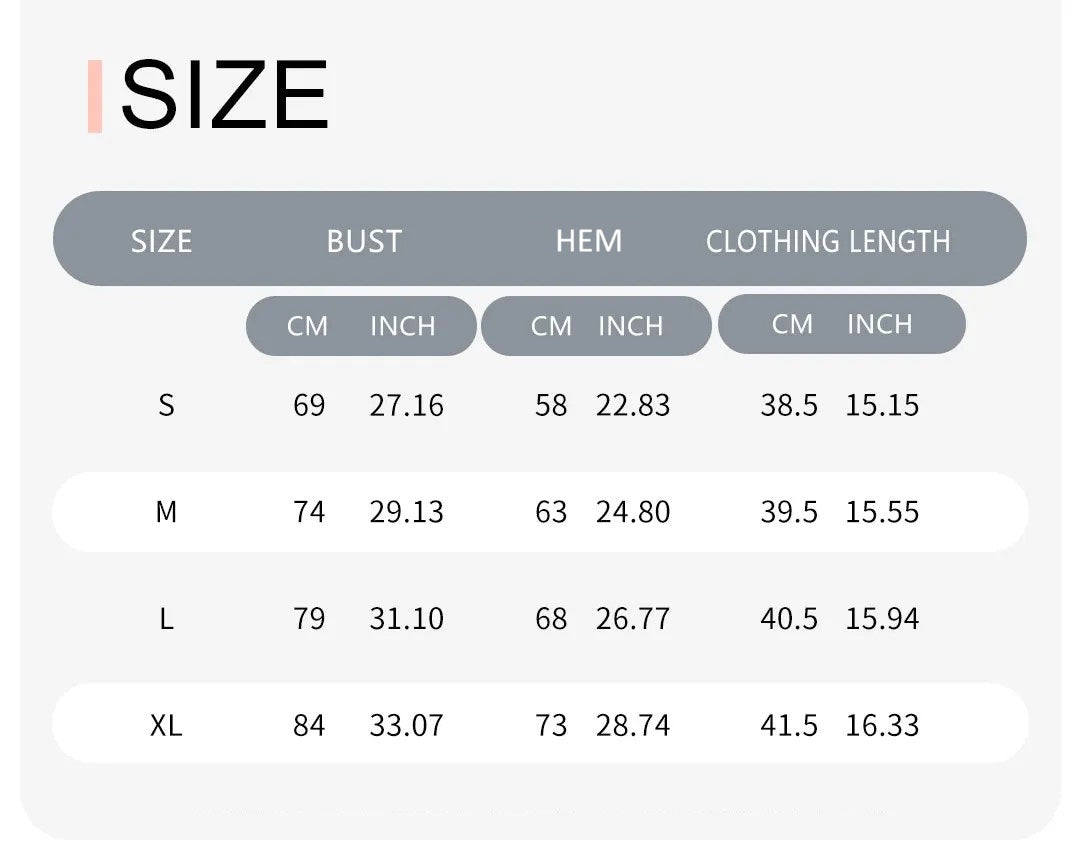Screen dimensions: 1080x860
Task: Click the L size row label
Action: [166, 618]
